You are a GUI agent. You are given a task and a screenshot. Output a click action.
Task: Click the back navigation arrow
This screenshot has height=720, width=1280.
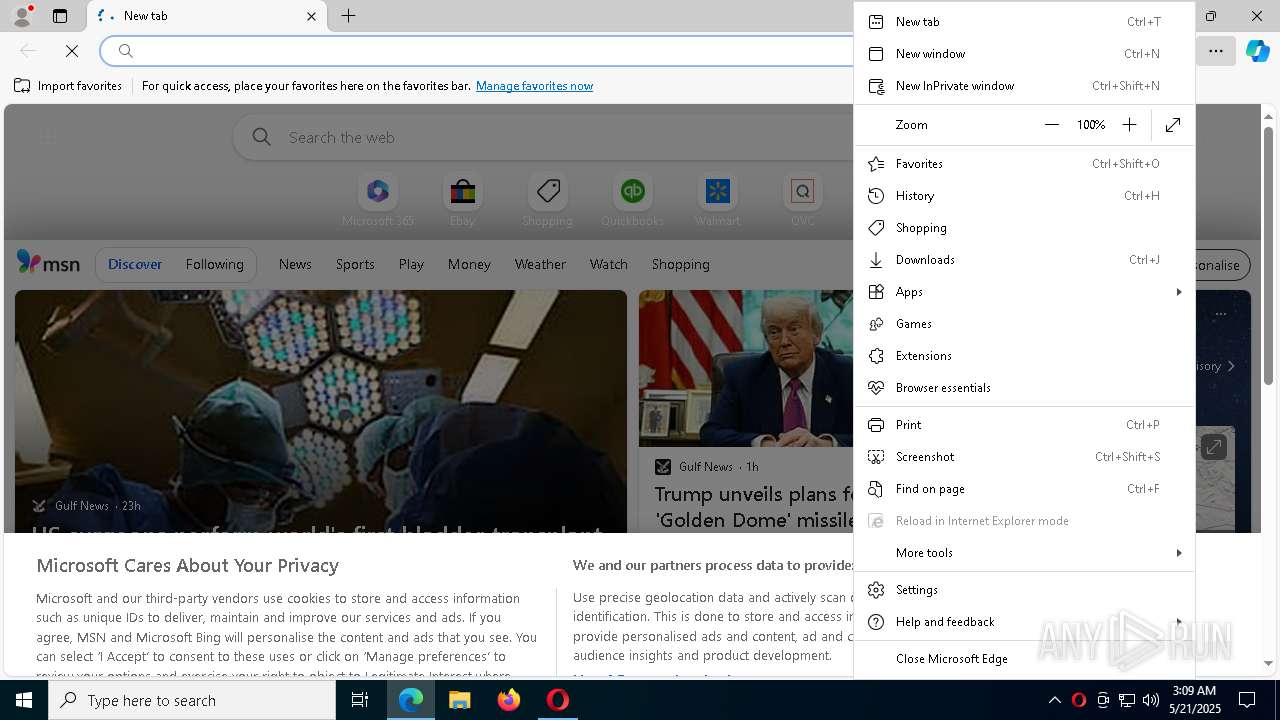(x=28, y=50)
